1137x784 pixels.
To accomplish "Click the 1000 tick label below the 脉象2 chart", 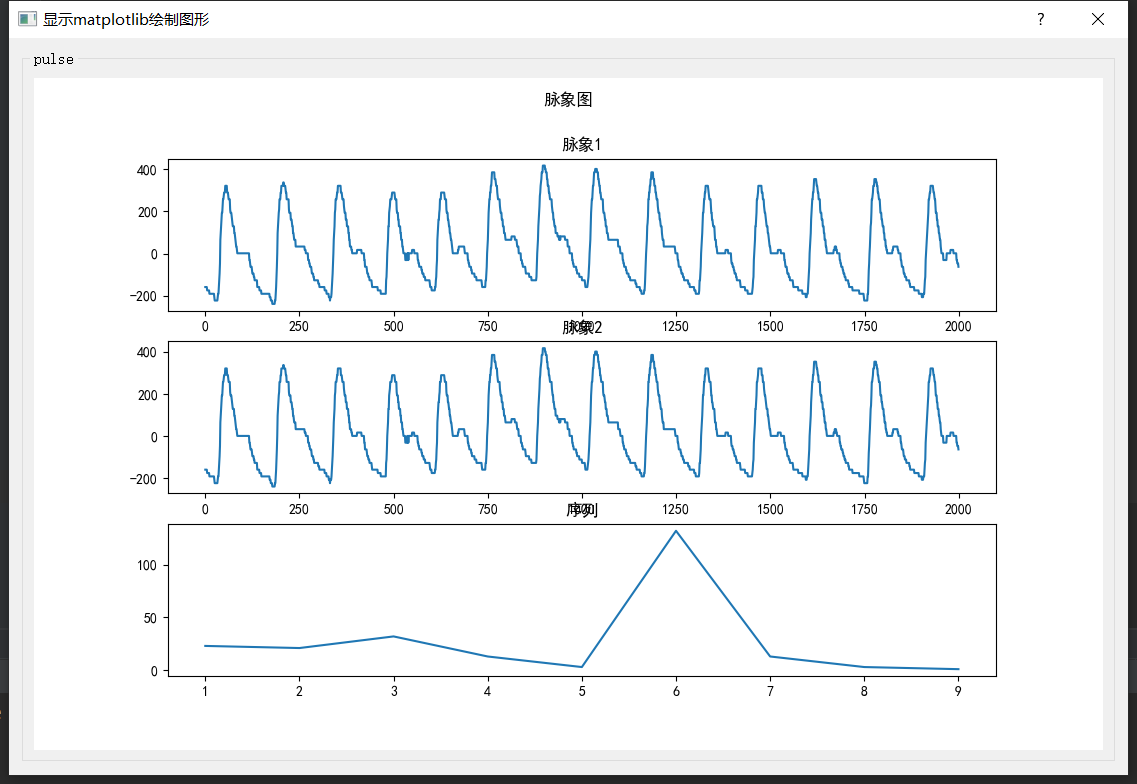I will click(x=582, y=509).
